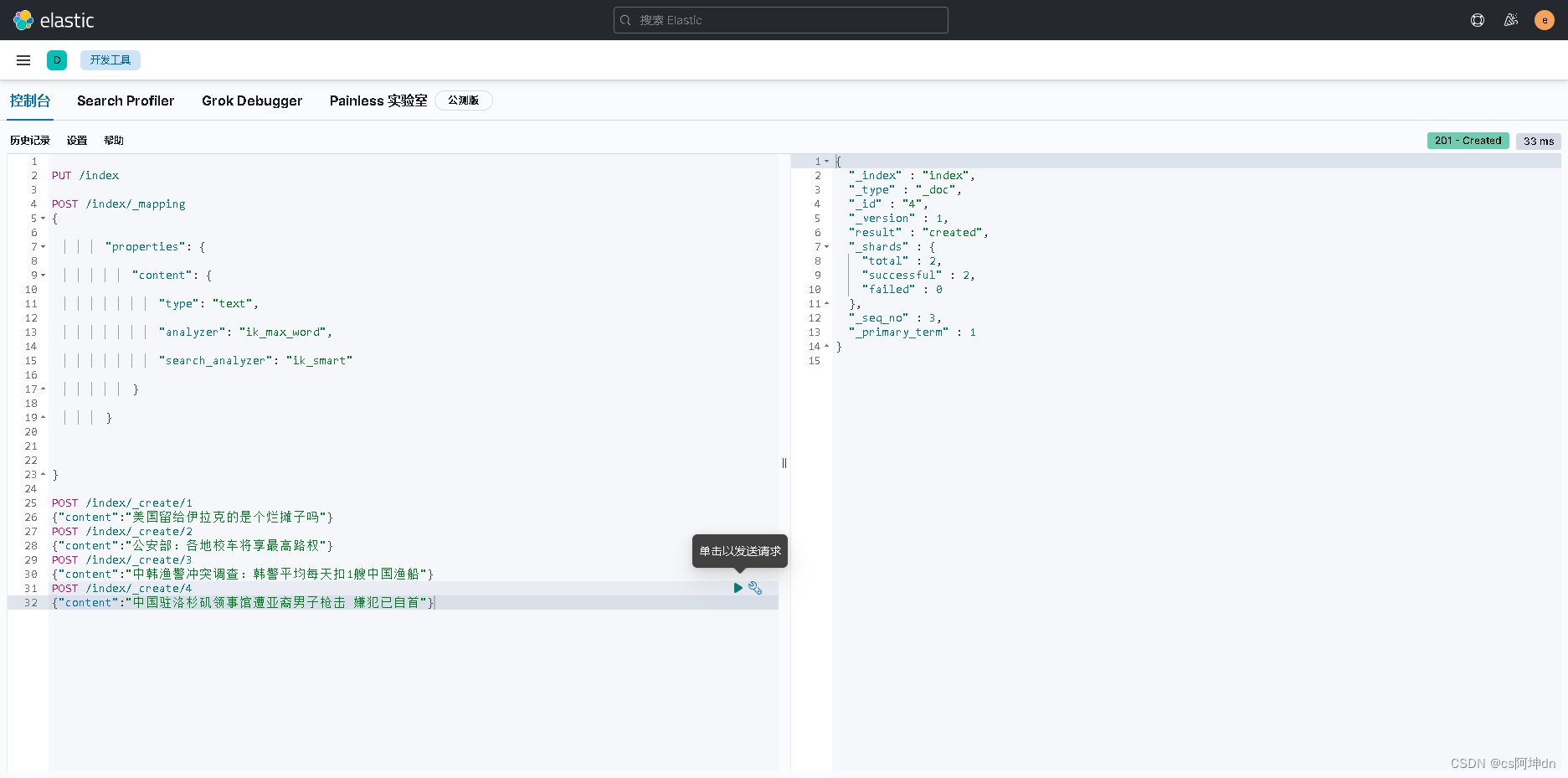Viewport: 1568px width, 778px height.
Task: Collapse fold arrow on response line 1
Action: click(x=827, y=162)
